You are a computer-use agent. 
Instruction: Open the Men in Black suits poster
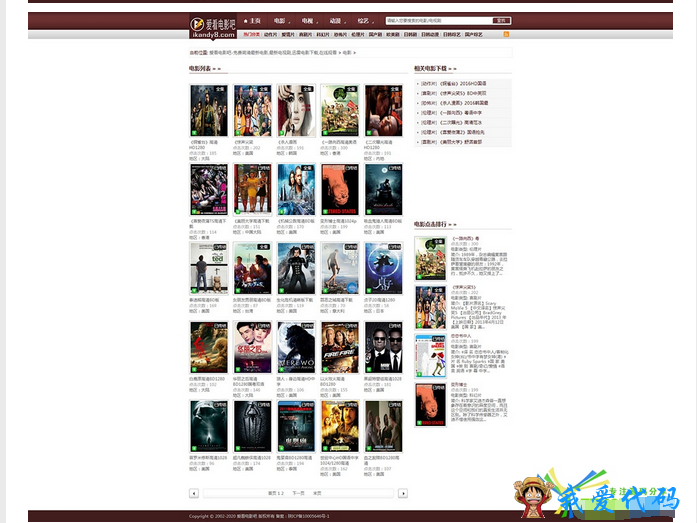coord(383,347)
